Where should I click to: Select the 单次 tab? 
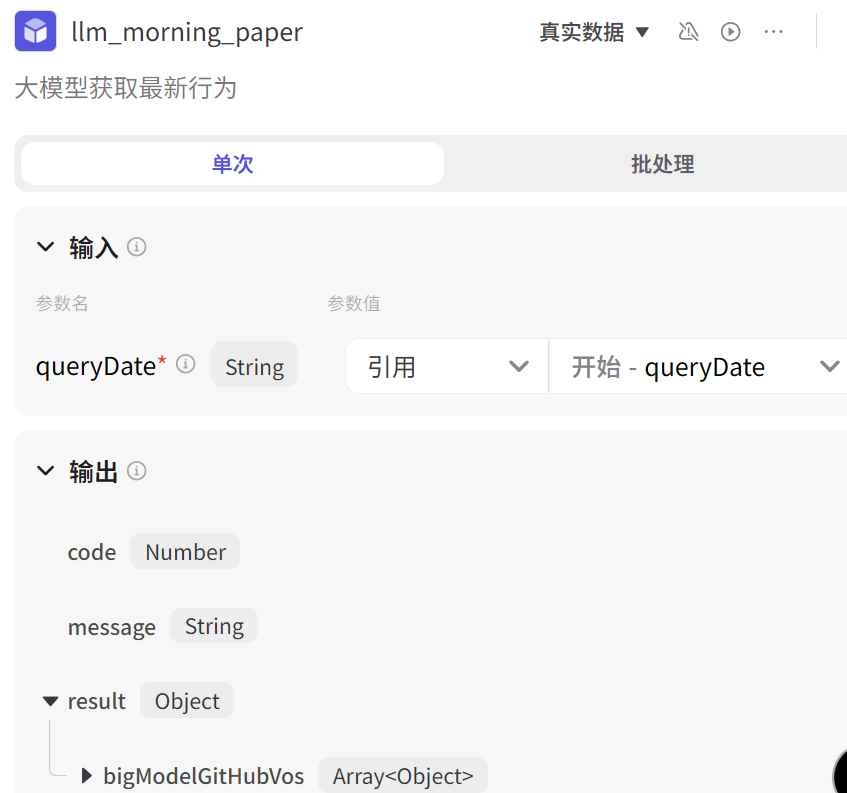pyautogui.click(x=232, y=163)
